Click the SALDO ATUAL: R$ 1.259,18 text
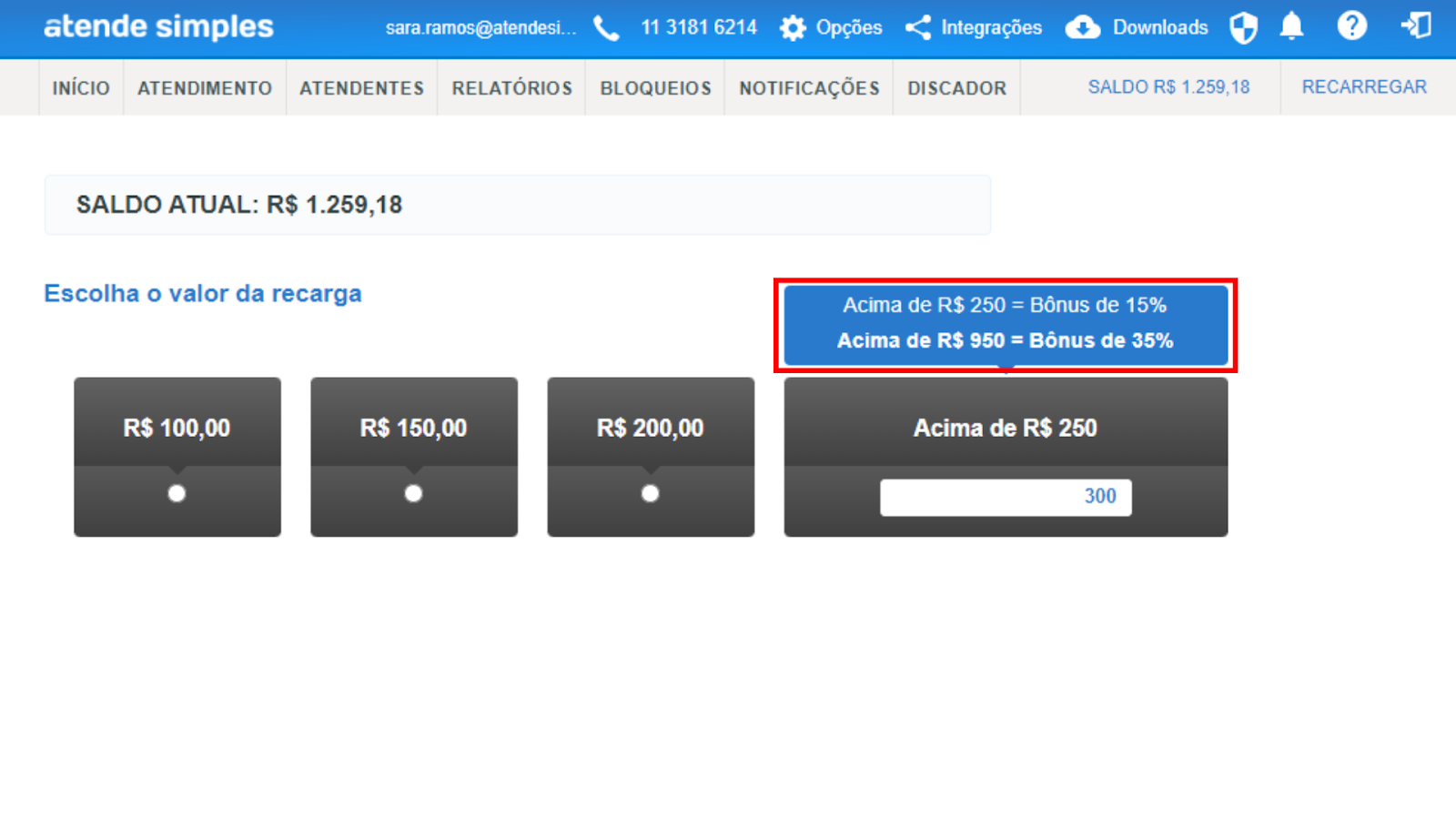The image size is (1456, 819). (x=239, y=205)
